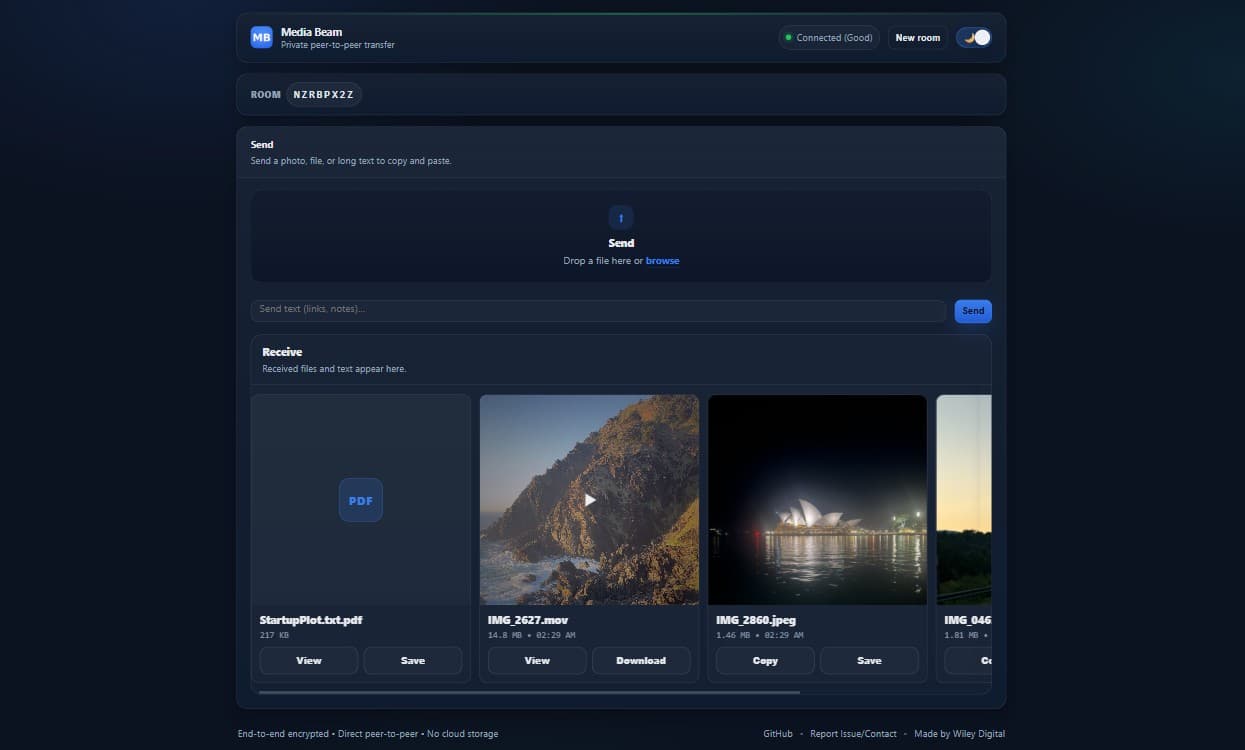
Task: Click the moon icon on the theme switch
Action: click(x=966, y=36)
